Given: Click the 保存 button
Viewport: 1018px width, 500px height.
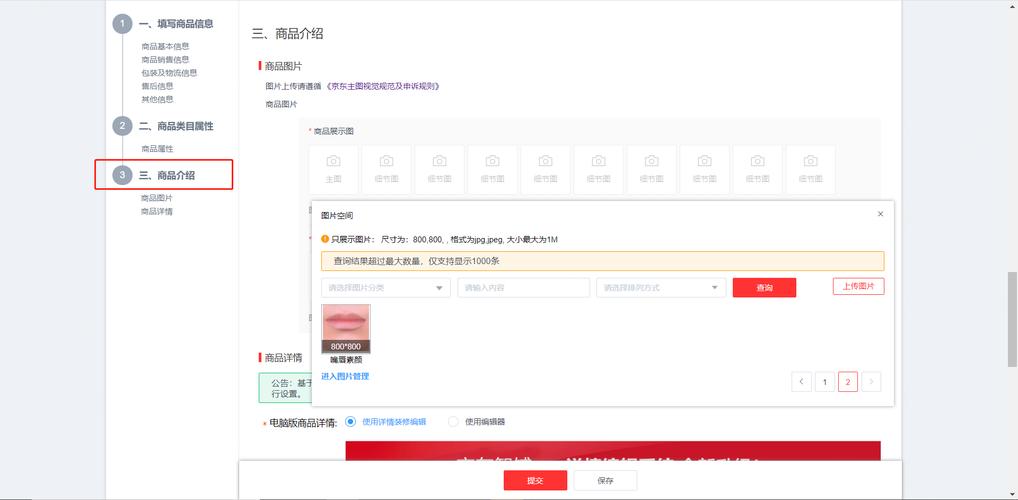Looking at the screenshot, I should pos(605,481).
